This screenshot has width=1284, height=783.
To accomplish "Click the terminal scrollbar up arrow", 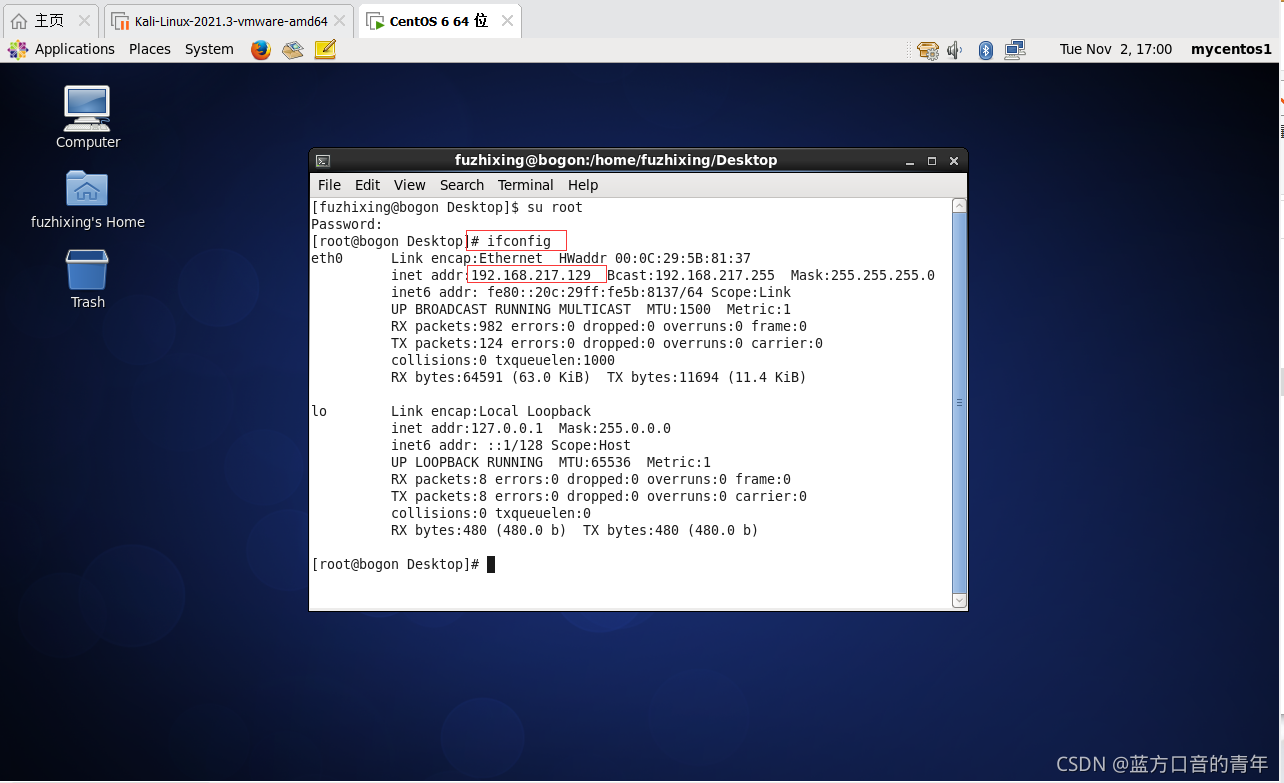I will point(959,205).
